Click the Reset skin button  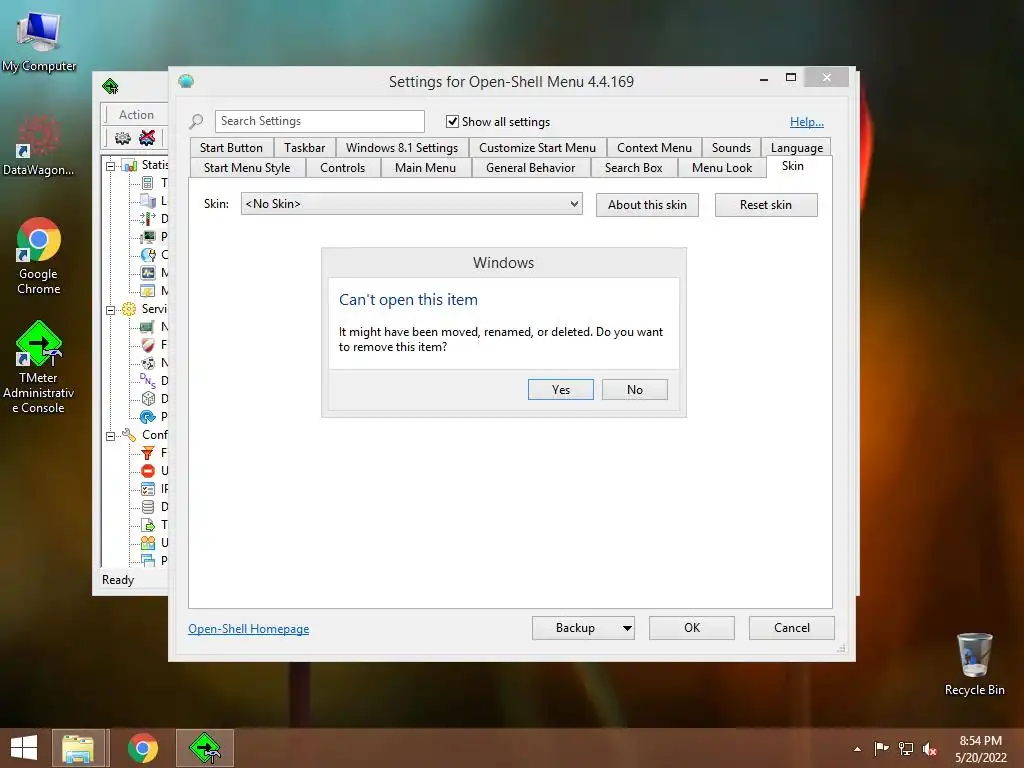pos(765,205)
